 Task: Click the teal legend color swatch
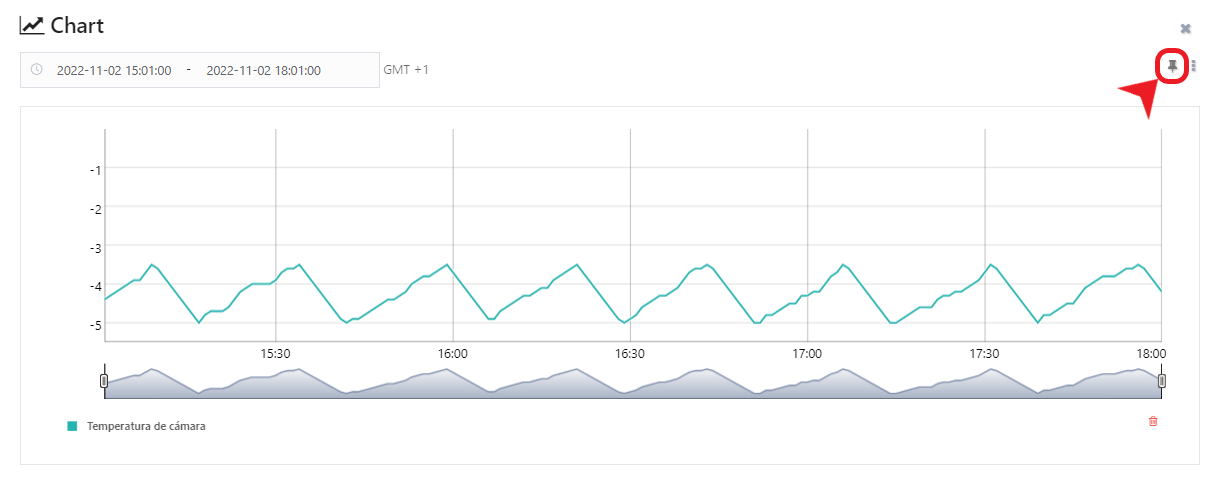[72, 426]
